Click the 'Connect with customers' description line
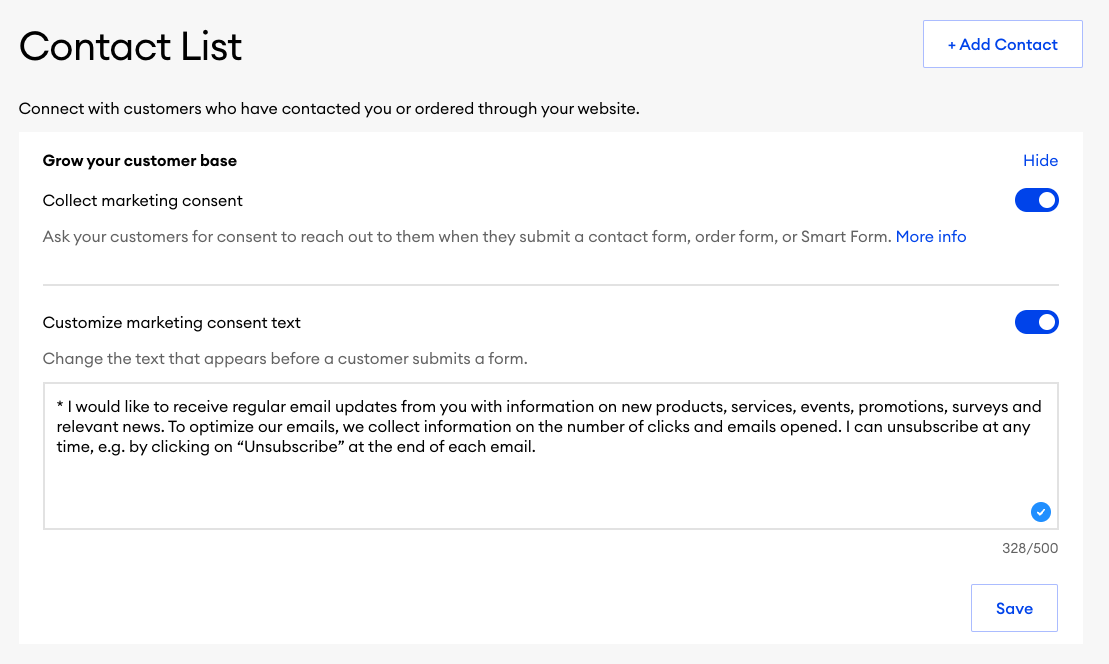The width and height of the screenshot is (1109, 664). [329, 109]
